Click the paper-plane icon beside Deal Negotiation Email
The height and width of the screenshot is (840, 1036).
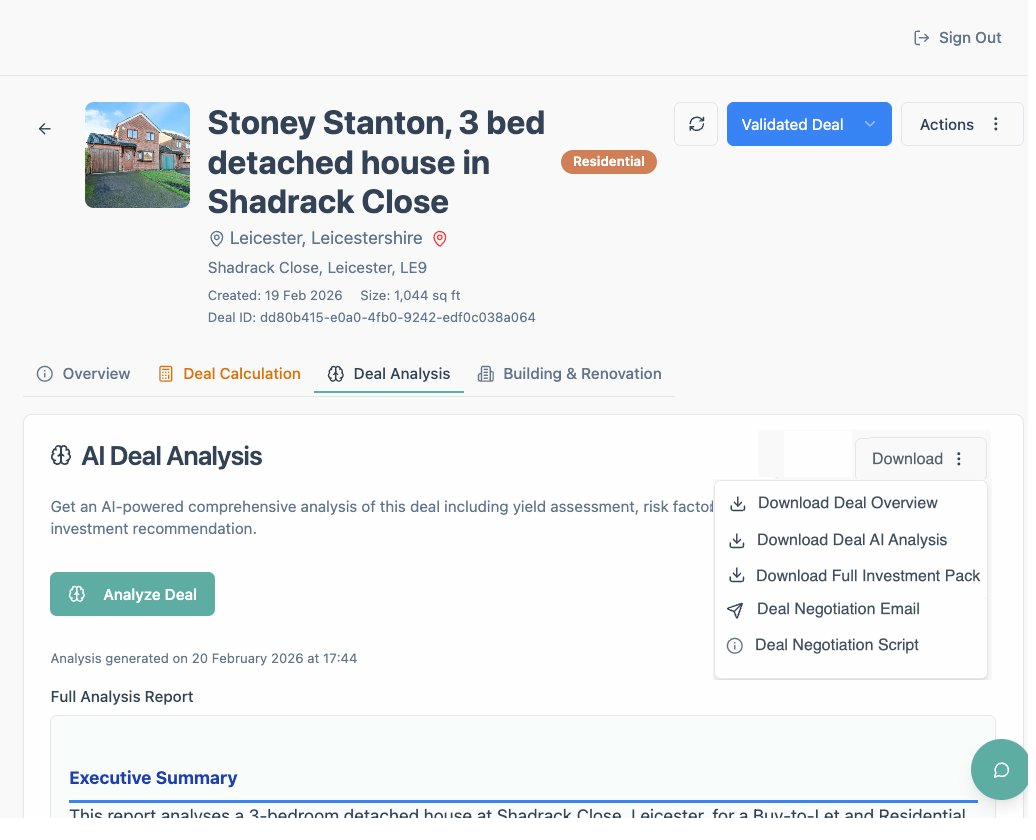pyautogui.click(x=737, y=610)
